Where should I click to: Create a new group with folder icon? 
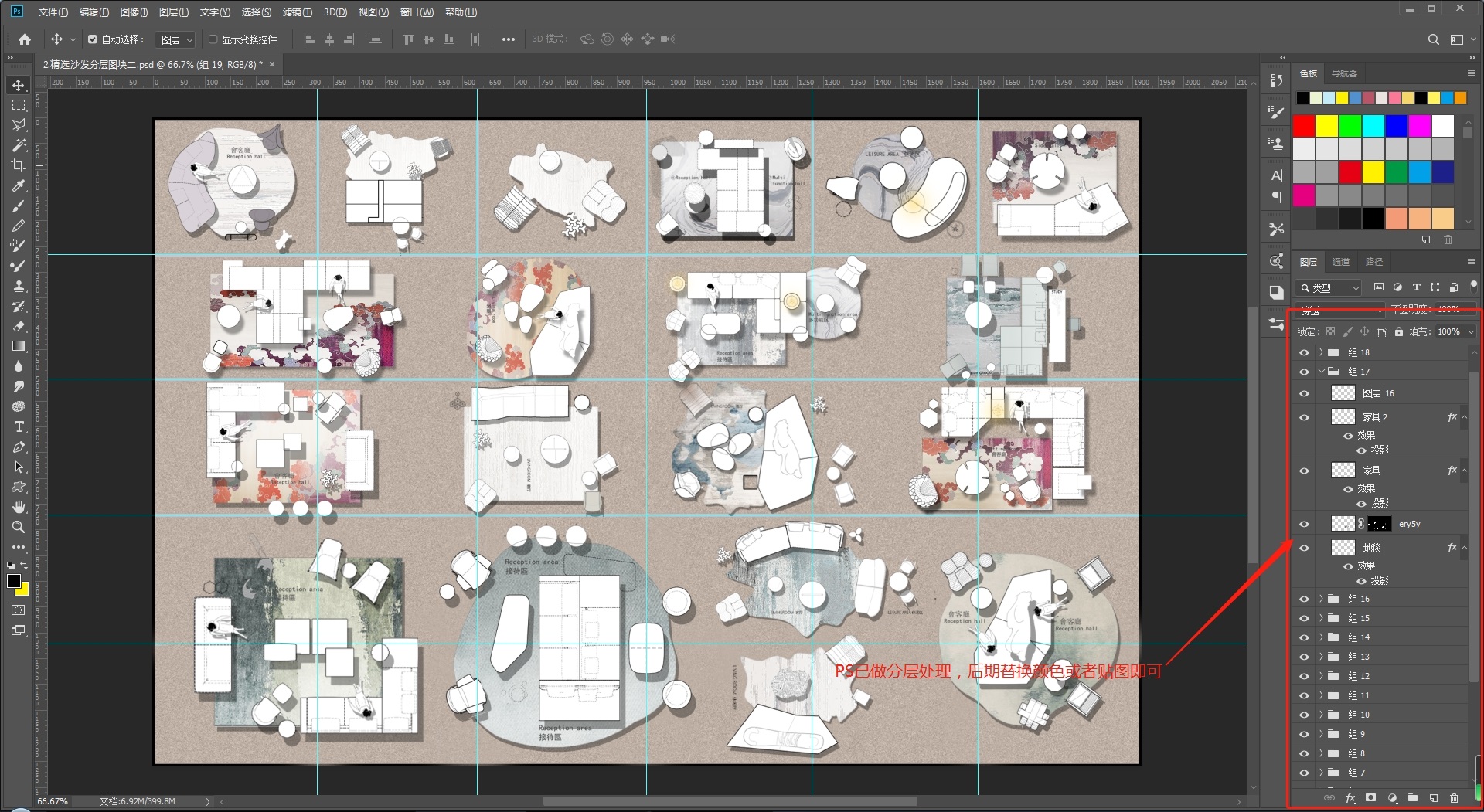click(1412, 798)
